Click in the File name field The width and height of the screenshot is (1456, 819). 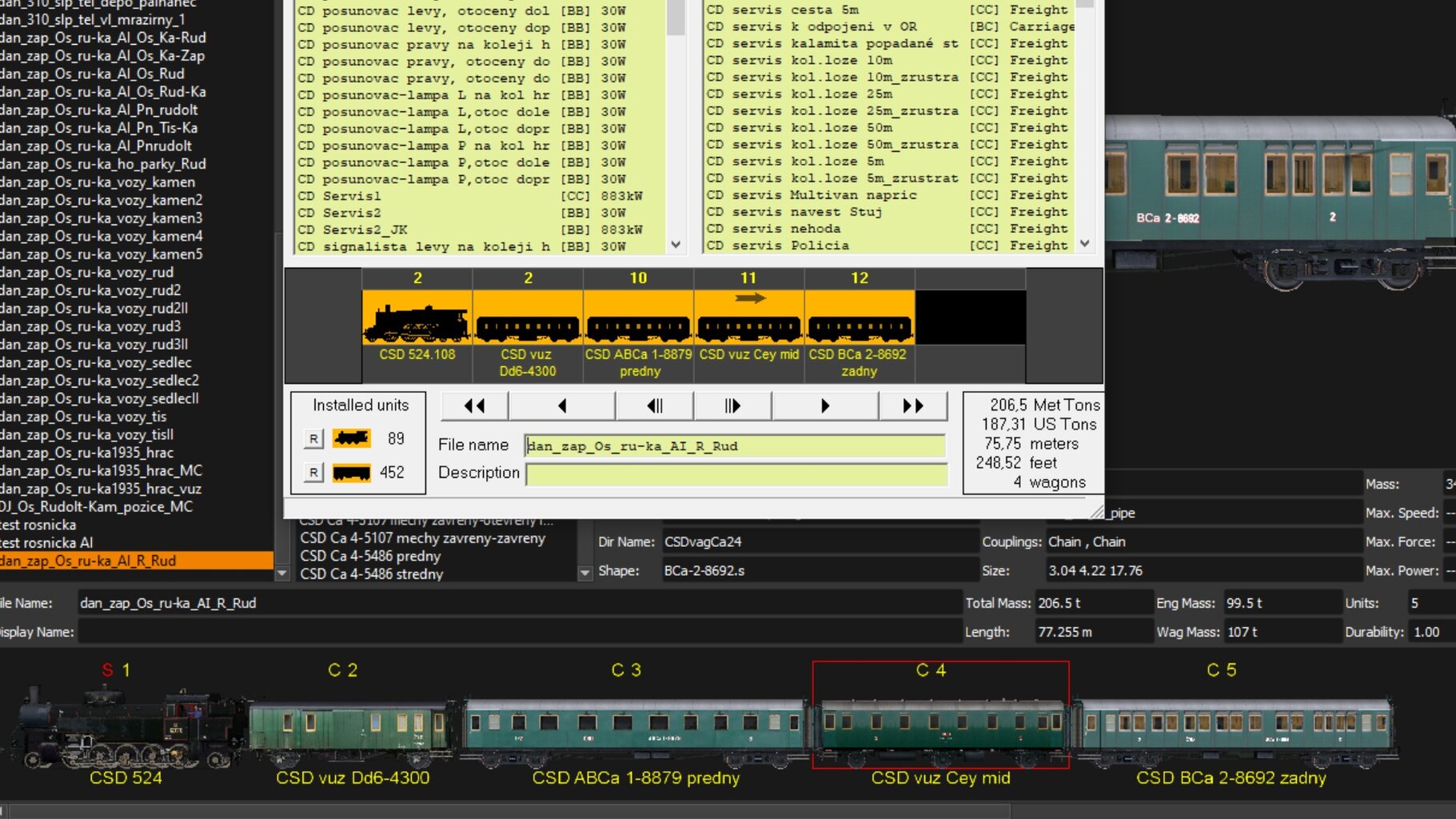[735, 446]
